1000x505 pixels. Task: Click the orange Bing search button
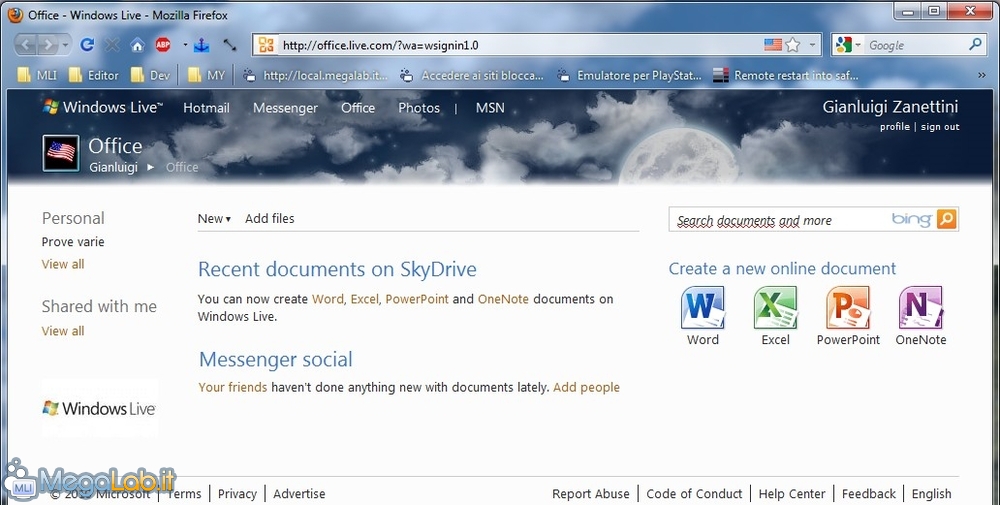[947, 219]
